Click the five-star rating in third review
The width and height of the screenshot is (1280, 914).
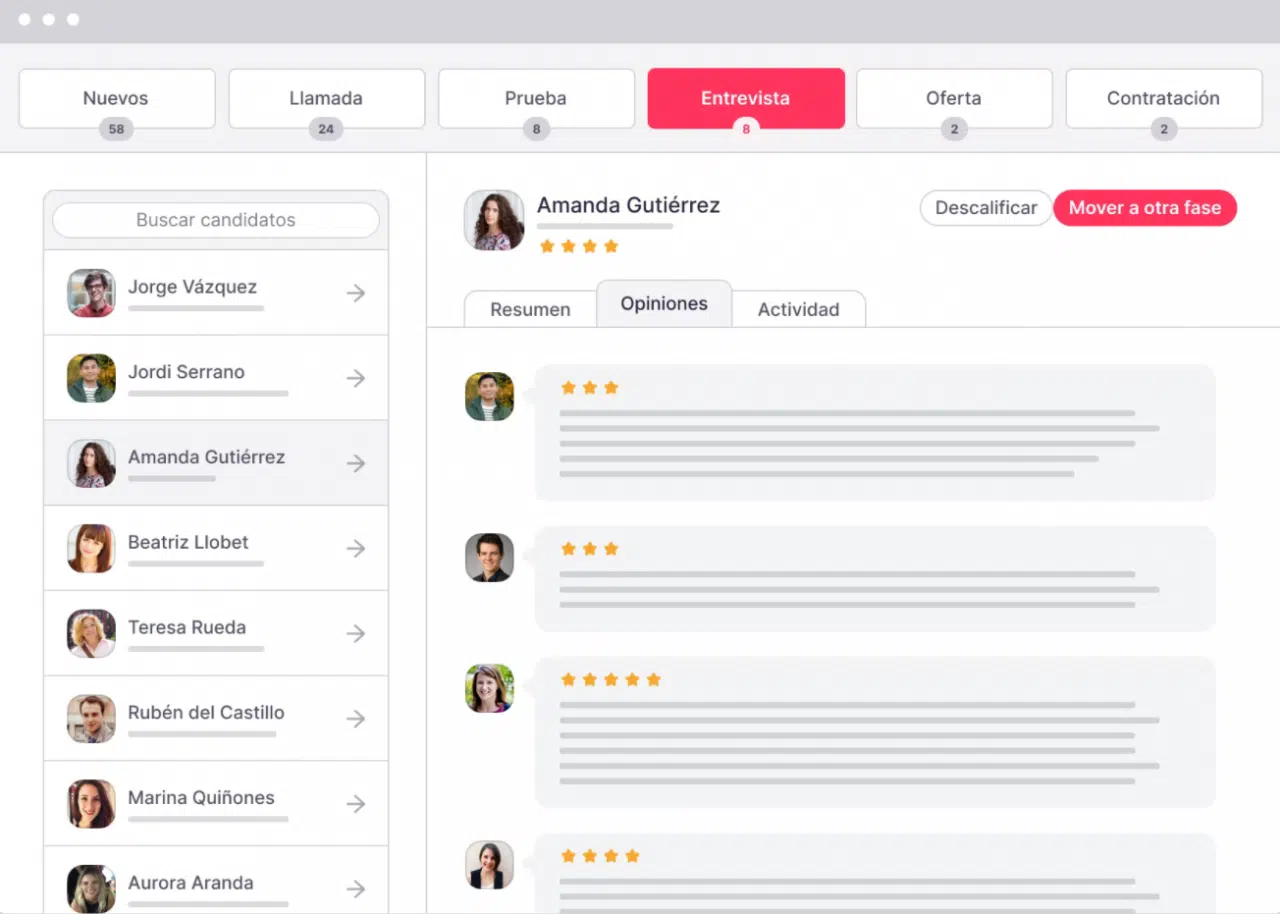tap(611, 680)
